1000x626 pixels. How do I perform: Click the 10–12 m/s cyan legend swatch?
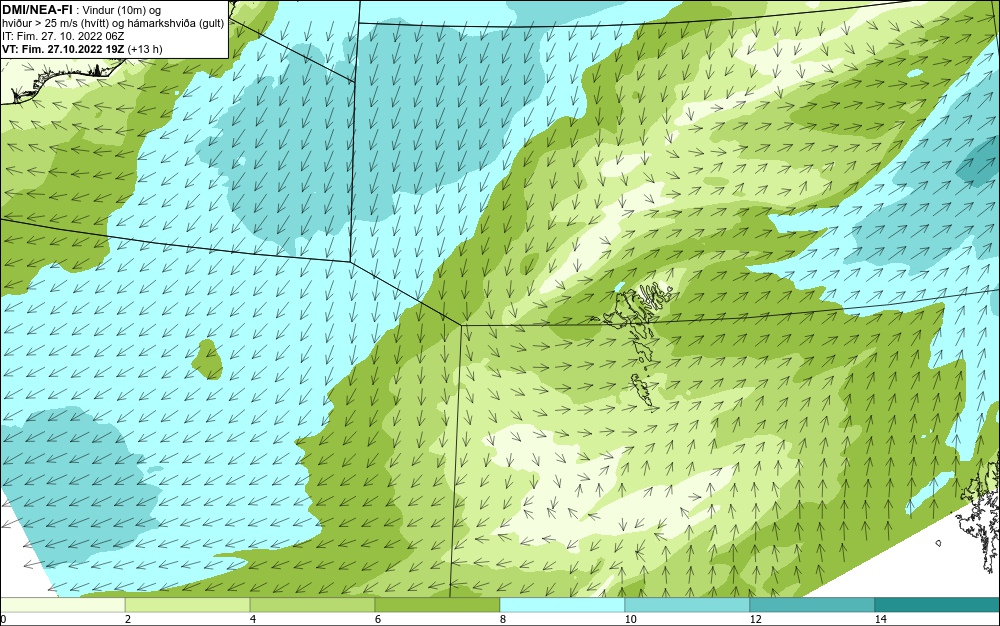688,605
